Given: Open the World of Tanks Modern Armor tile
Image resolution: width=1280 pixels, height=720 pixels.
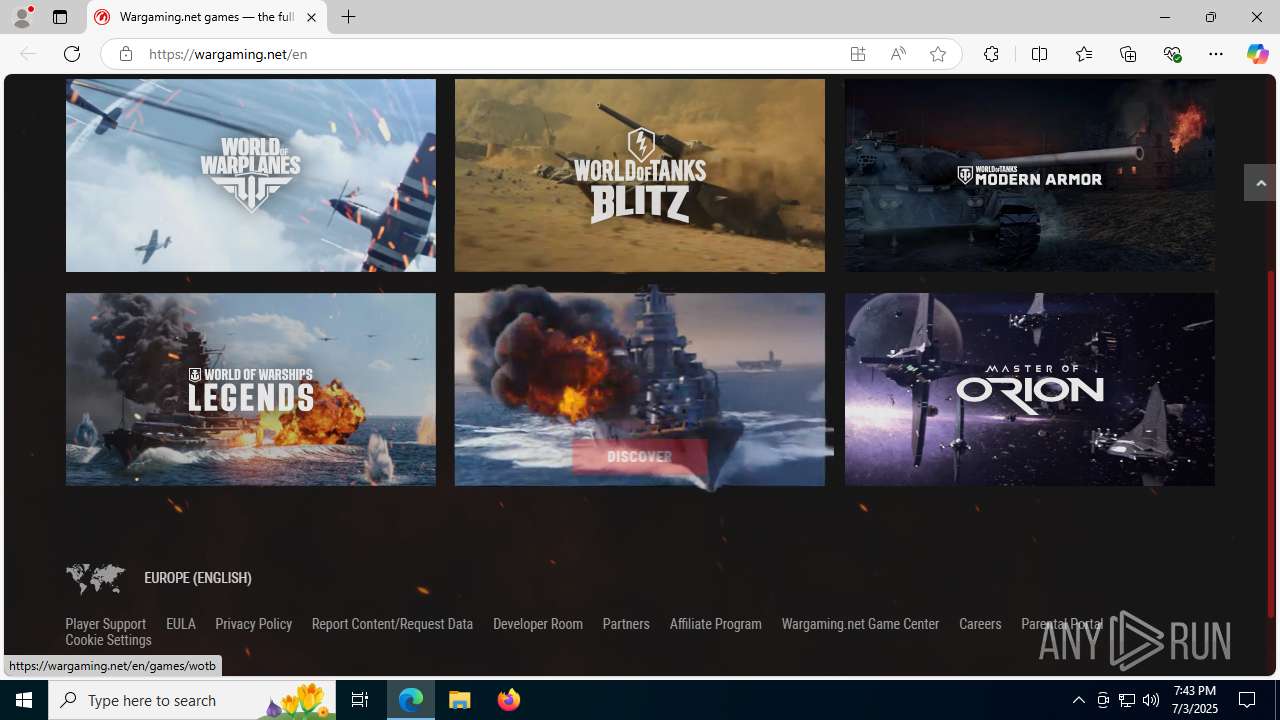Looking at the screenshot, I should tap(1030, 175).
